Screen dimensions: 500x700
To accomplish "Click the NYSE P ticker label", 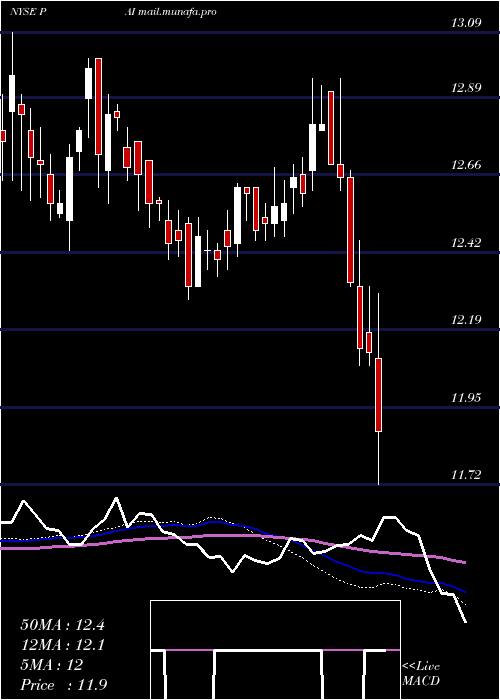I will pos(29,12).
